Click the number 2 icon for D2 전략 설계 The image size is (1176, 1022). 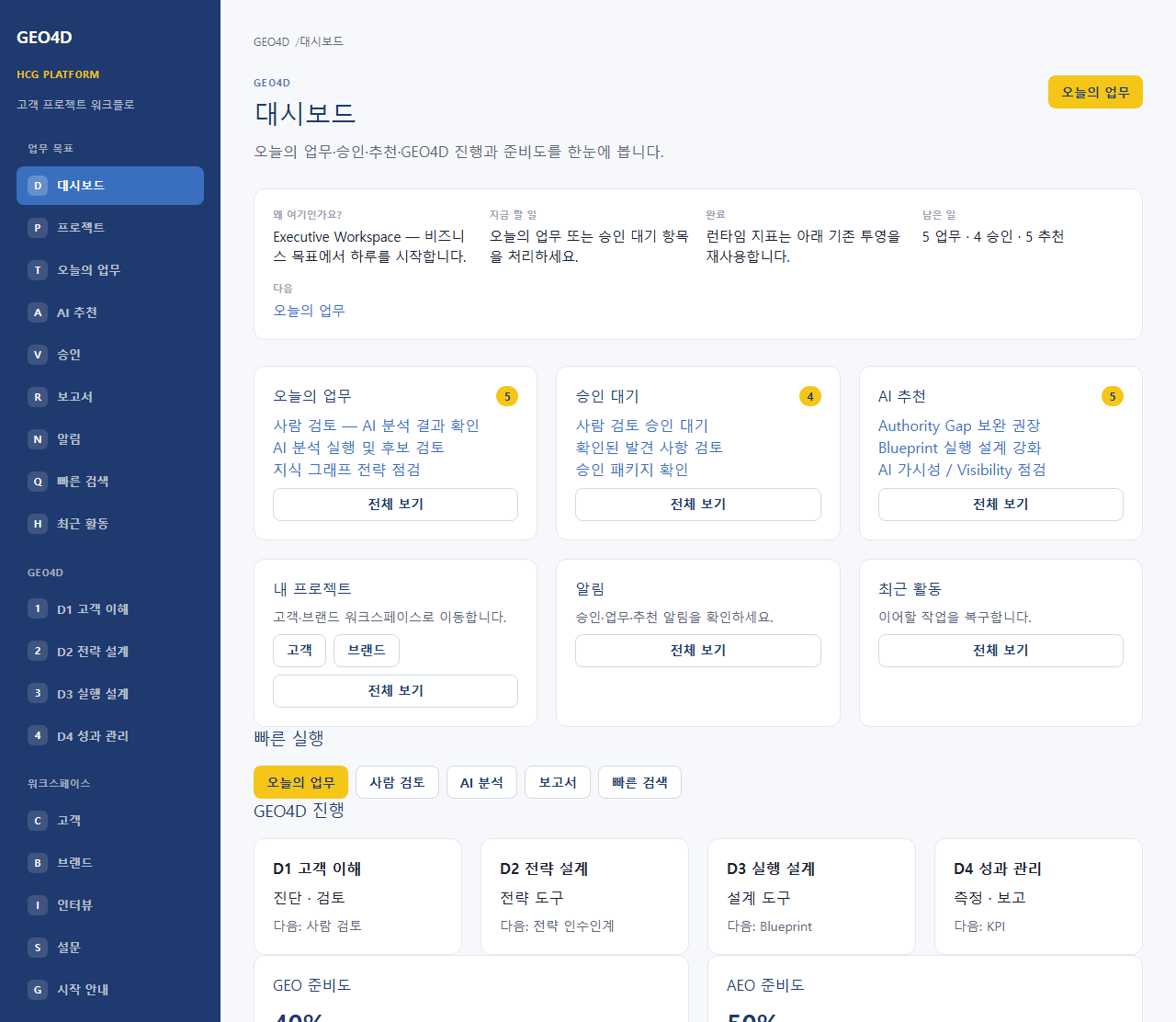click(38, 652)
